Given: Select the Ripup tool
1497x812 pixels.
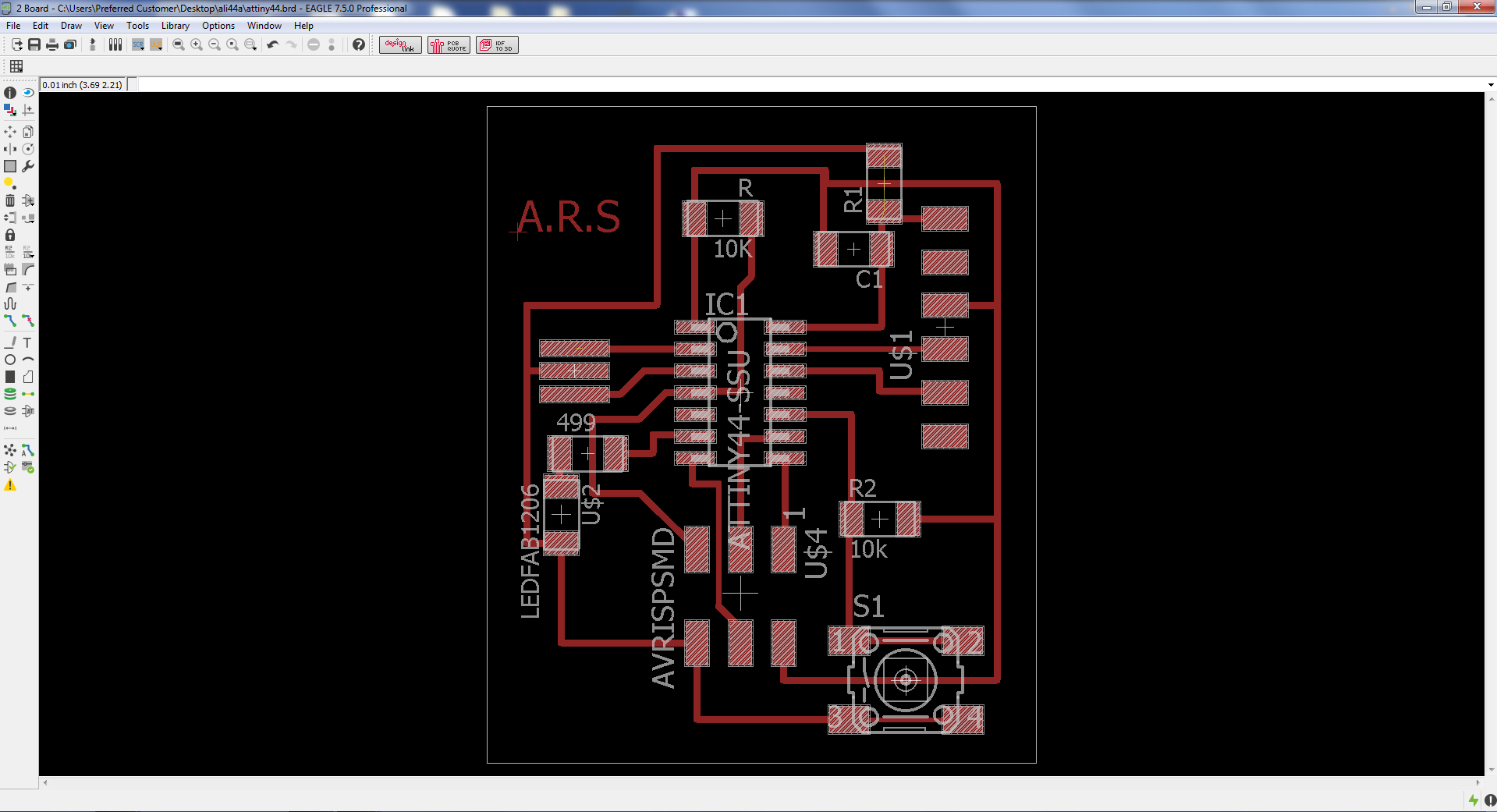Looking at the screenshot, I should tap(28, 321).
